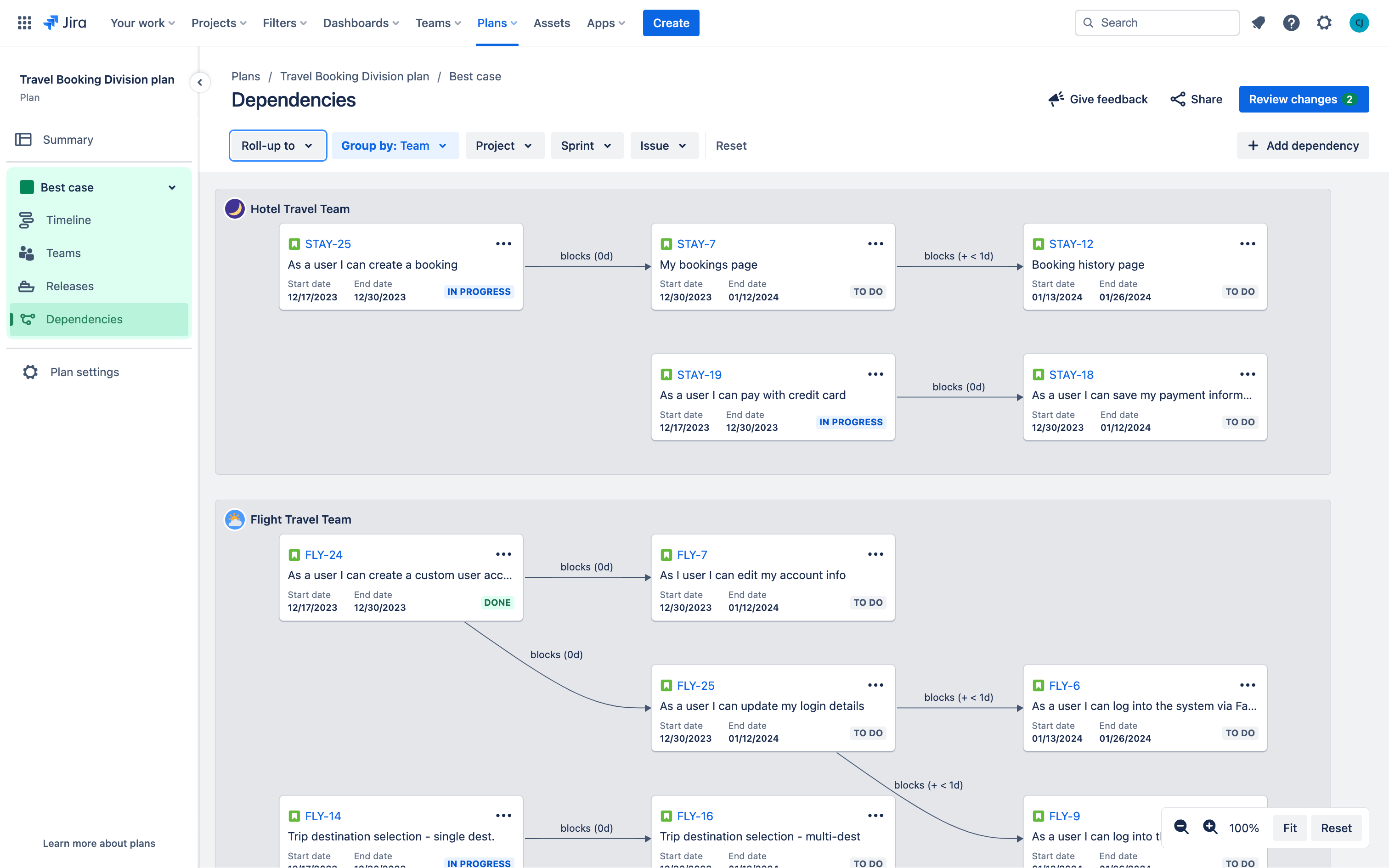
Task: Expand the Best case scenario section
Action: [x=171, y=187]
